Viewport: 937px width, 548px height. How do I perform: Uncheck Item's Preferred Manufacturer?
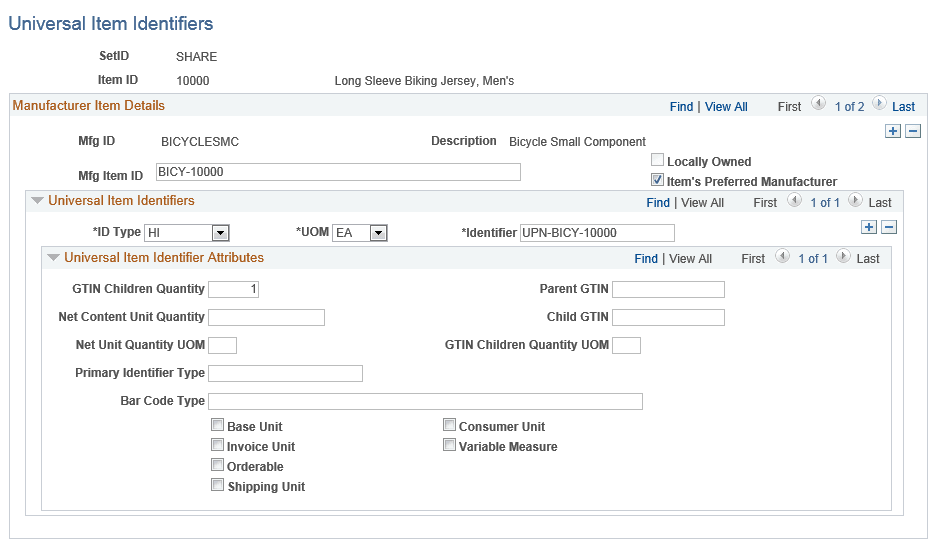(x=657, y=180)
